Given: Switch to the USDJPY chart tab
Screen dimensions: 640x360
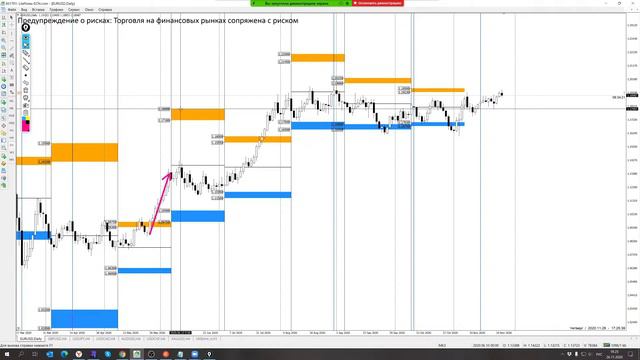Looking at the screenshot, I should click(80, 339).
